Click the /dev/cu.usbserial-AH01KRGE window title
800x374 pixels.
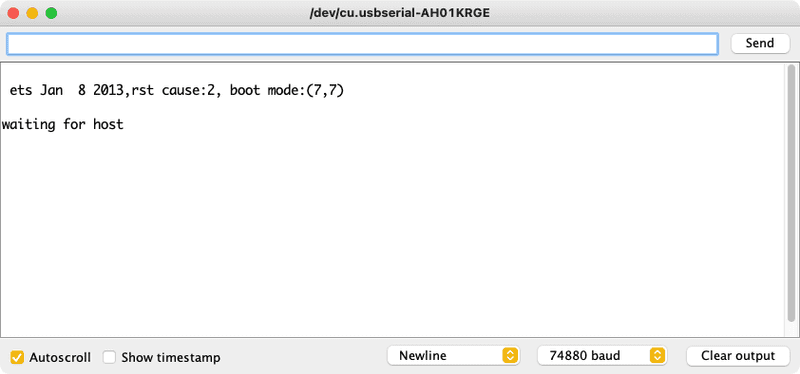[x=399, y=13]
